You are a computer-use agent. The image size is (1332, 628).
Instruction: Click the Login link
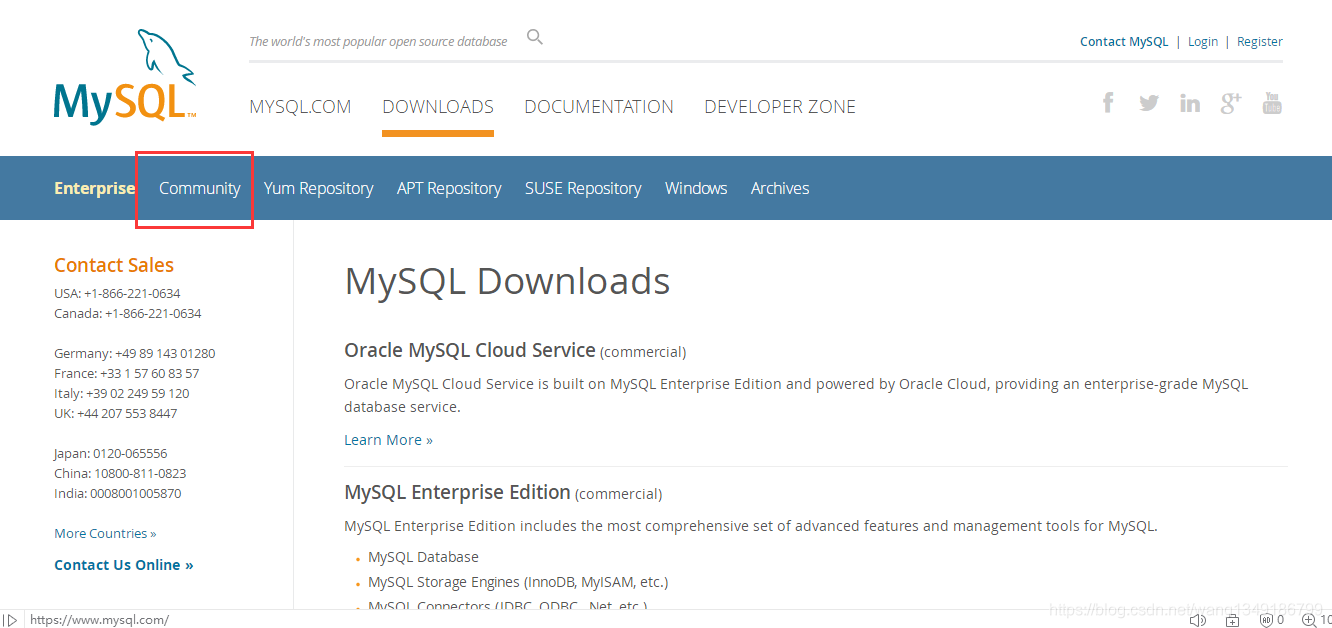coord(1203,41)
